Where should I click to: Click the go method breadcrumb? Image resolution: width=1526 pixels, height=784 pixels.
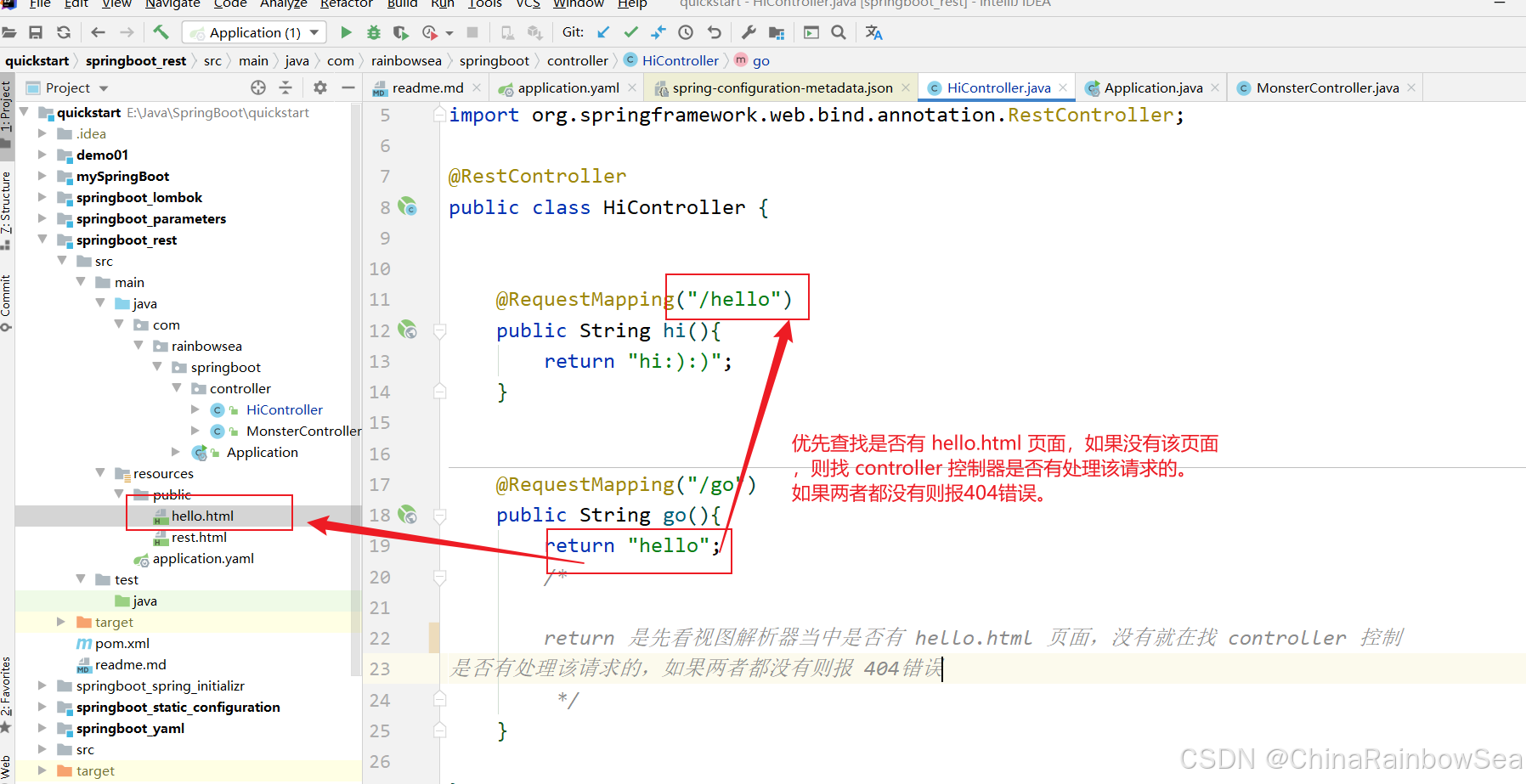point(752,60)
